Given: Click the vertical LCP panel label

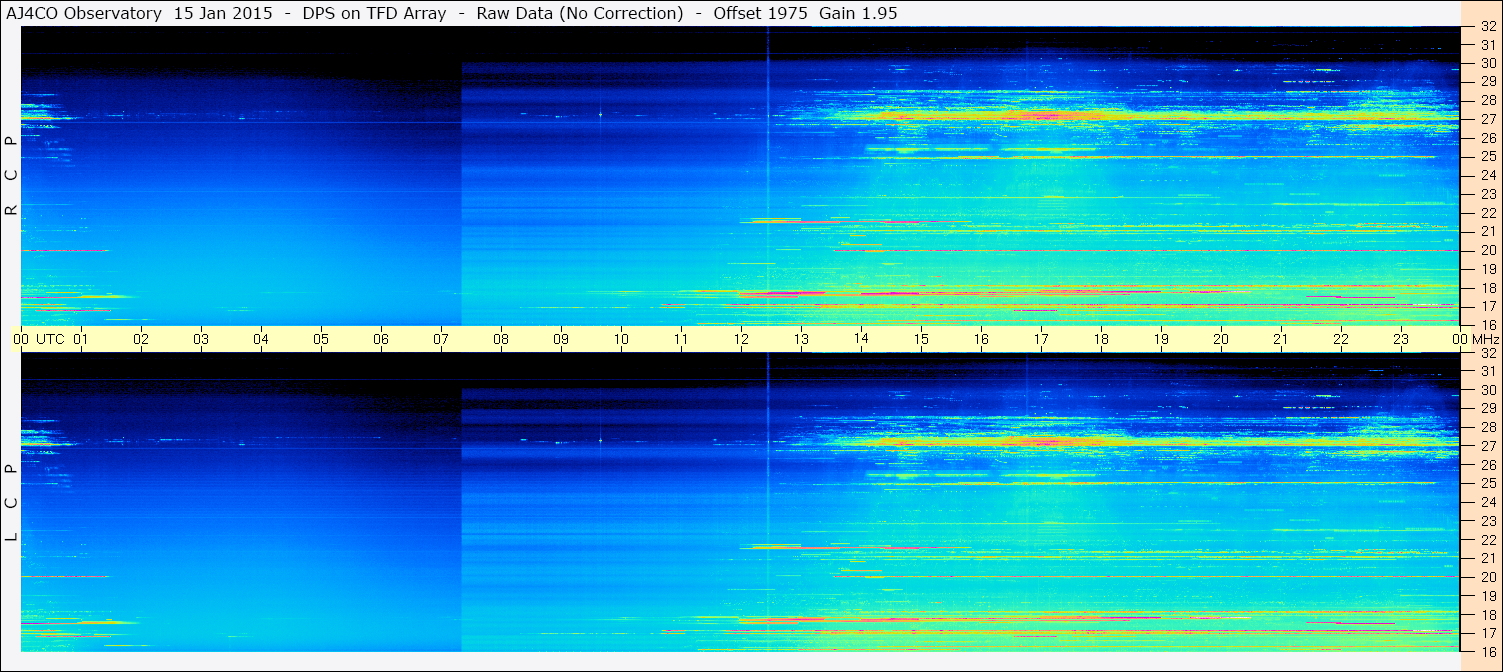Looking at the screenshot, I should tap(11, 503).
